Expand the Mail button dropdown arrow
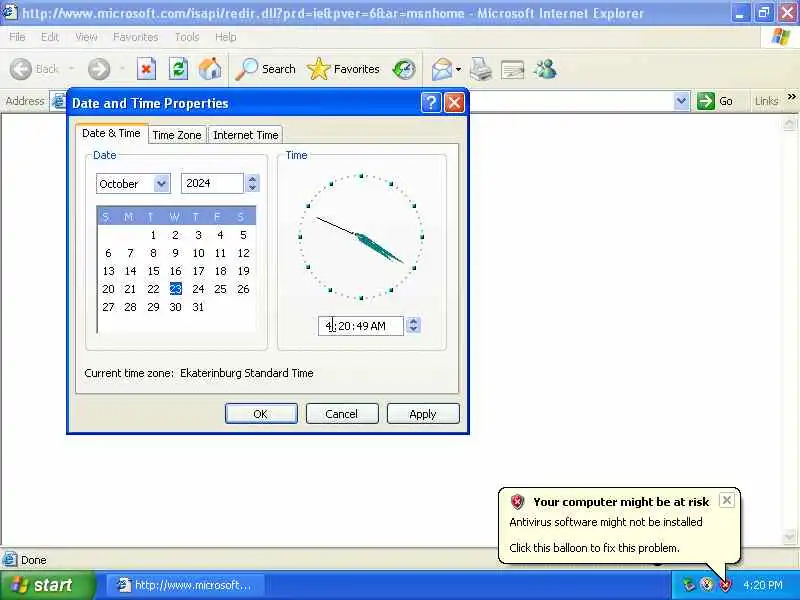Viewport: 800px width, 600px height. (x=459, y=69)
